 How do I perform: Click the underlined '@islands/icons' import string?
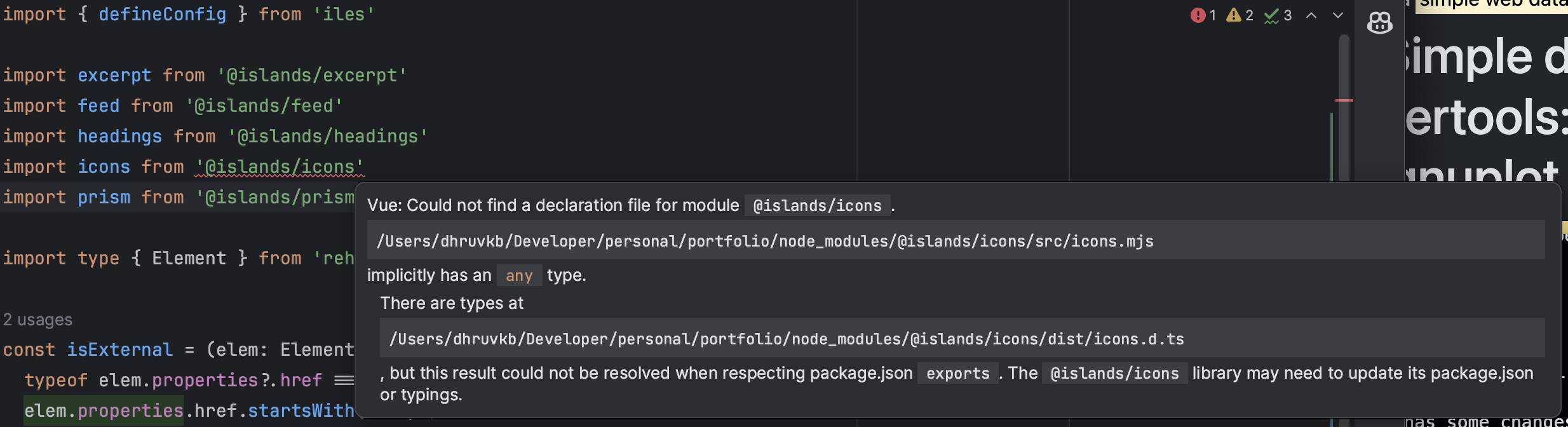[x=278, y=166]
